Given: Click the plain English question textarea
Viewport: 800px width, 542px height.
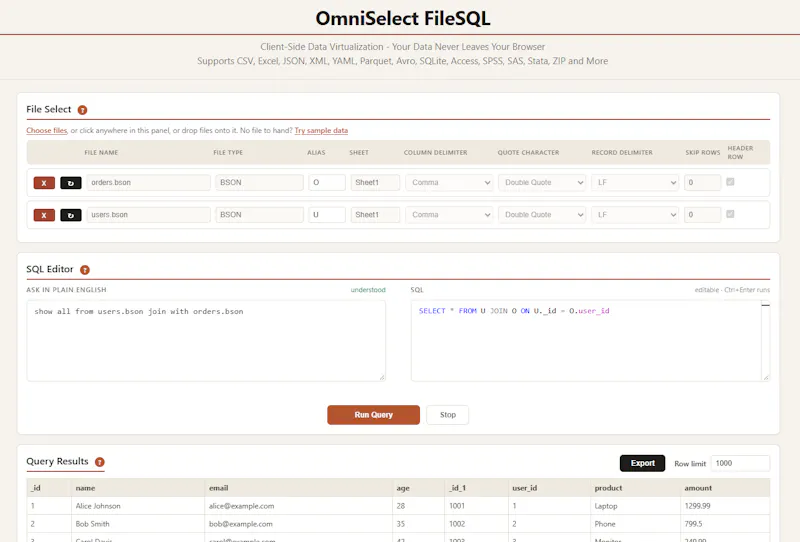Looking at the screenshot, I should click(x=206, y=340).
